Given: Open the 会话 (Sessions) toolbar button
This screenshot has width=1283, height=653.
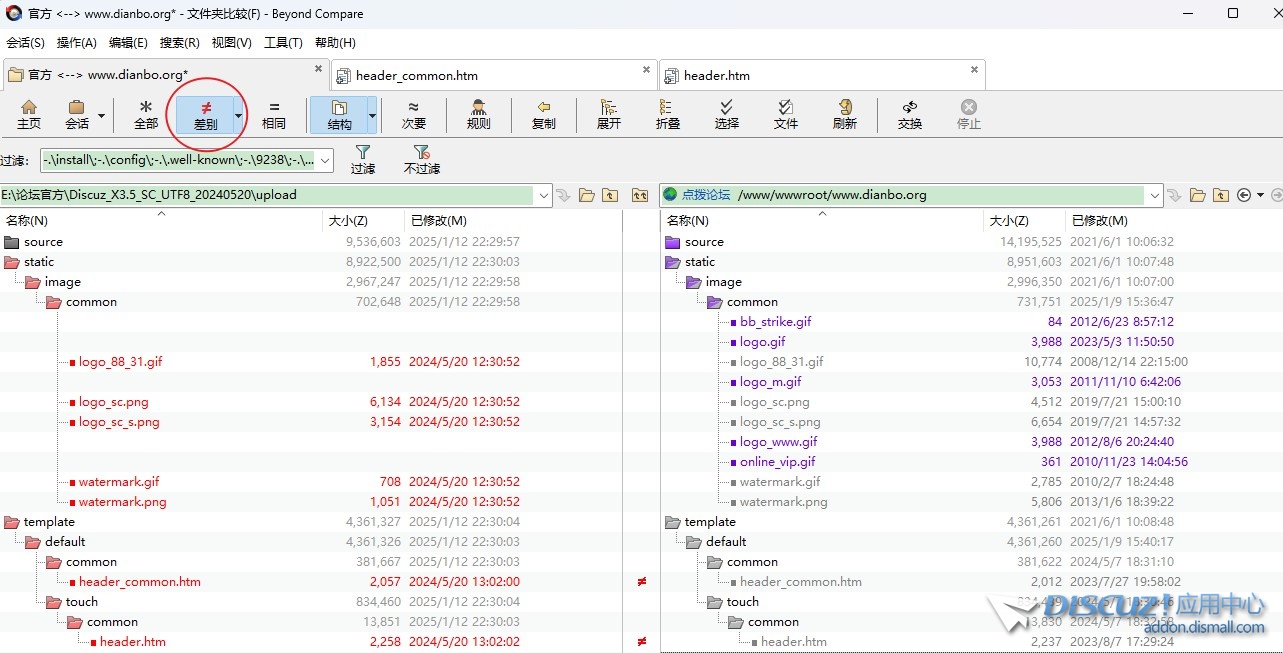Looking at the screenshot, I should pyautogui.click(x=77, y=114).
